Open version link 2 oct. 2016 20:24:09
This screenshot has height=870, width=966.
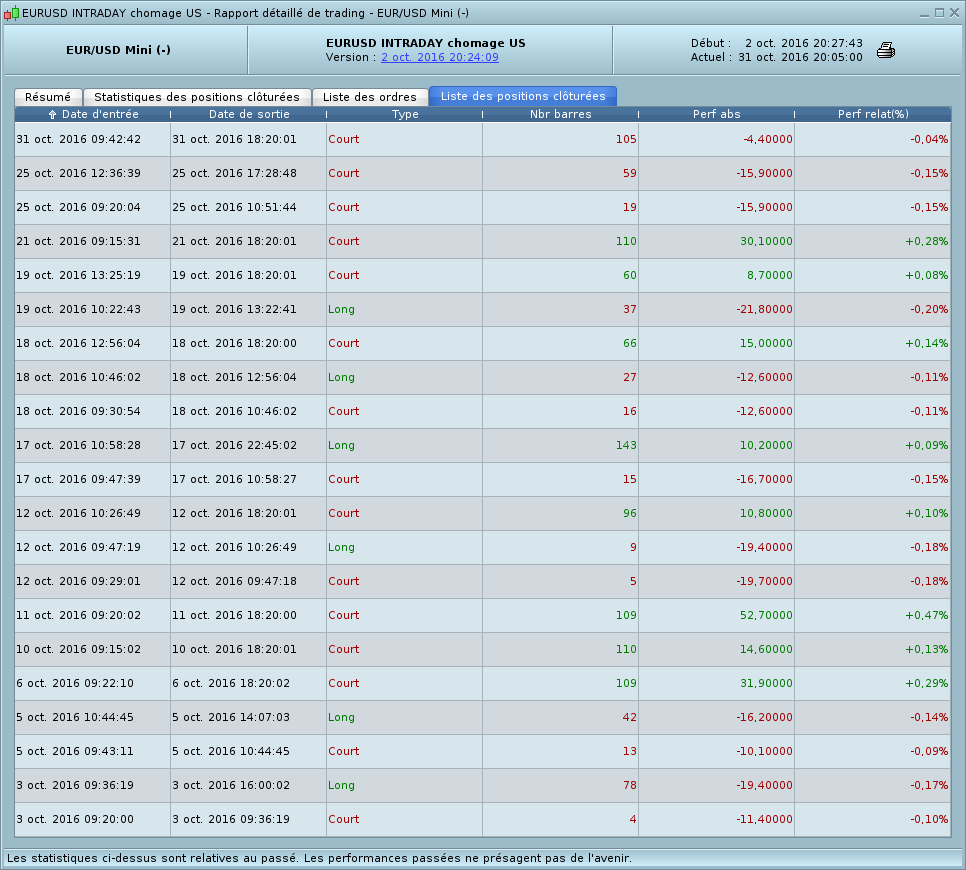(x=440, y=57)
